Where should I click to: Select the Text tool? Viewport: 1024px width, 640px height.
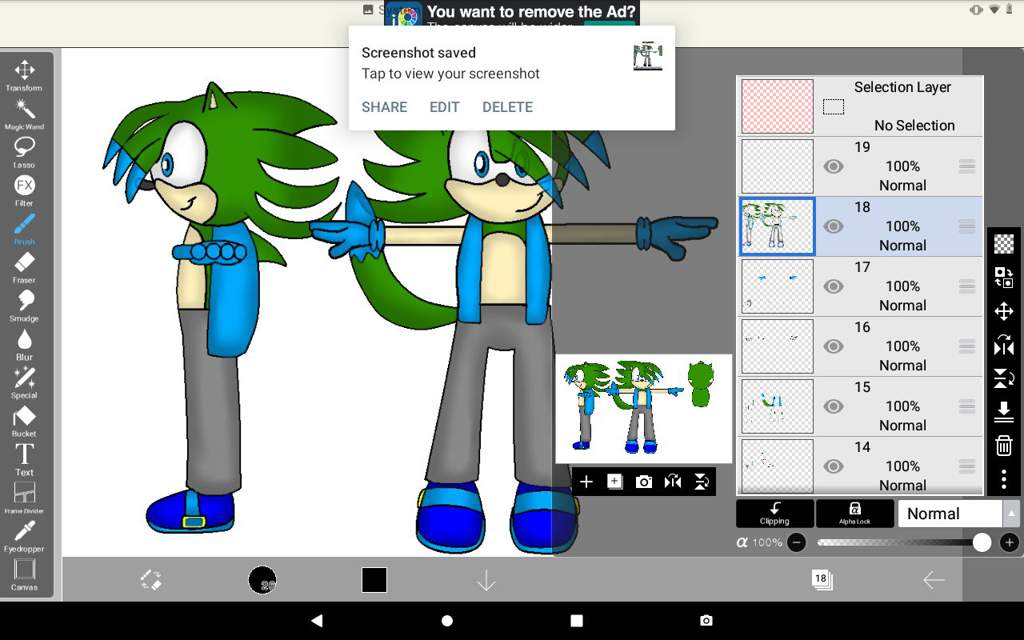tap(24, 459)
